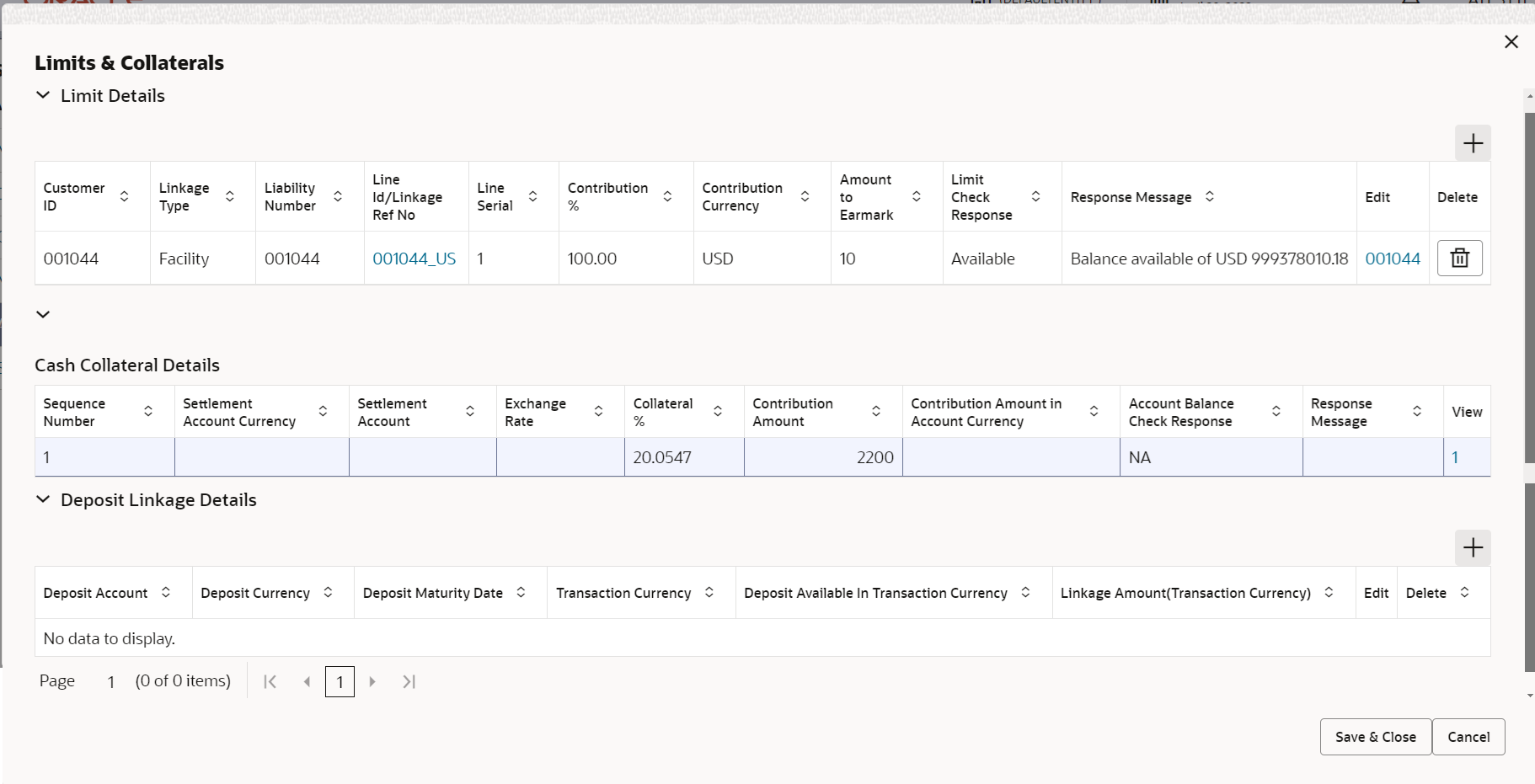Cancel the Limits & Collaterals dialog

(x=1468, y=737)
